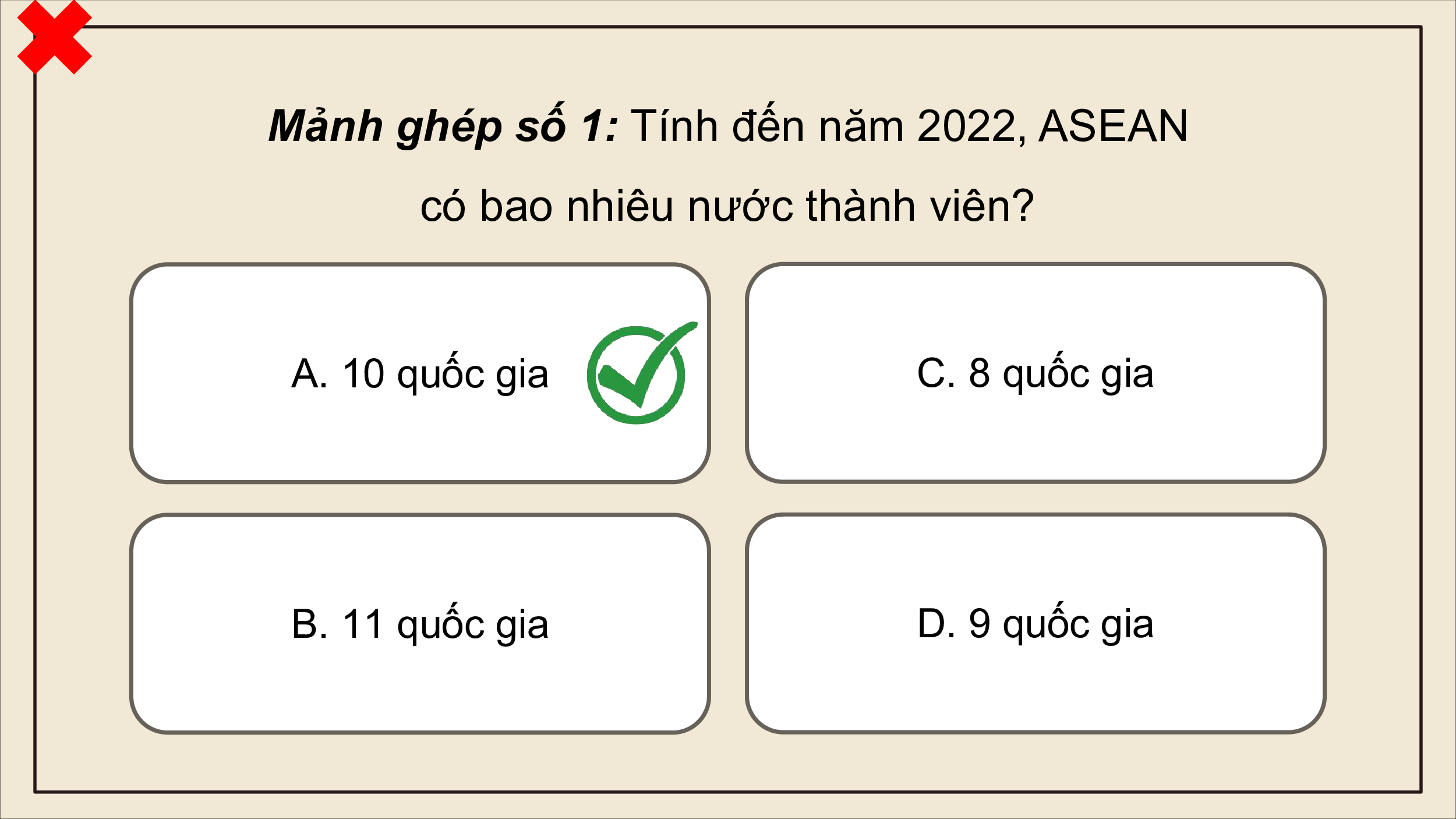Close the question using the red X icon
Screen dimensions: 1456x819
click(x=55, y=37)
